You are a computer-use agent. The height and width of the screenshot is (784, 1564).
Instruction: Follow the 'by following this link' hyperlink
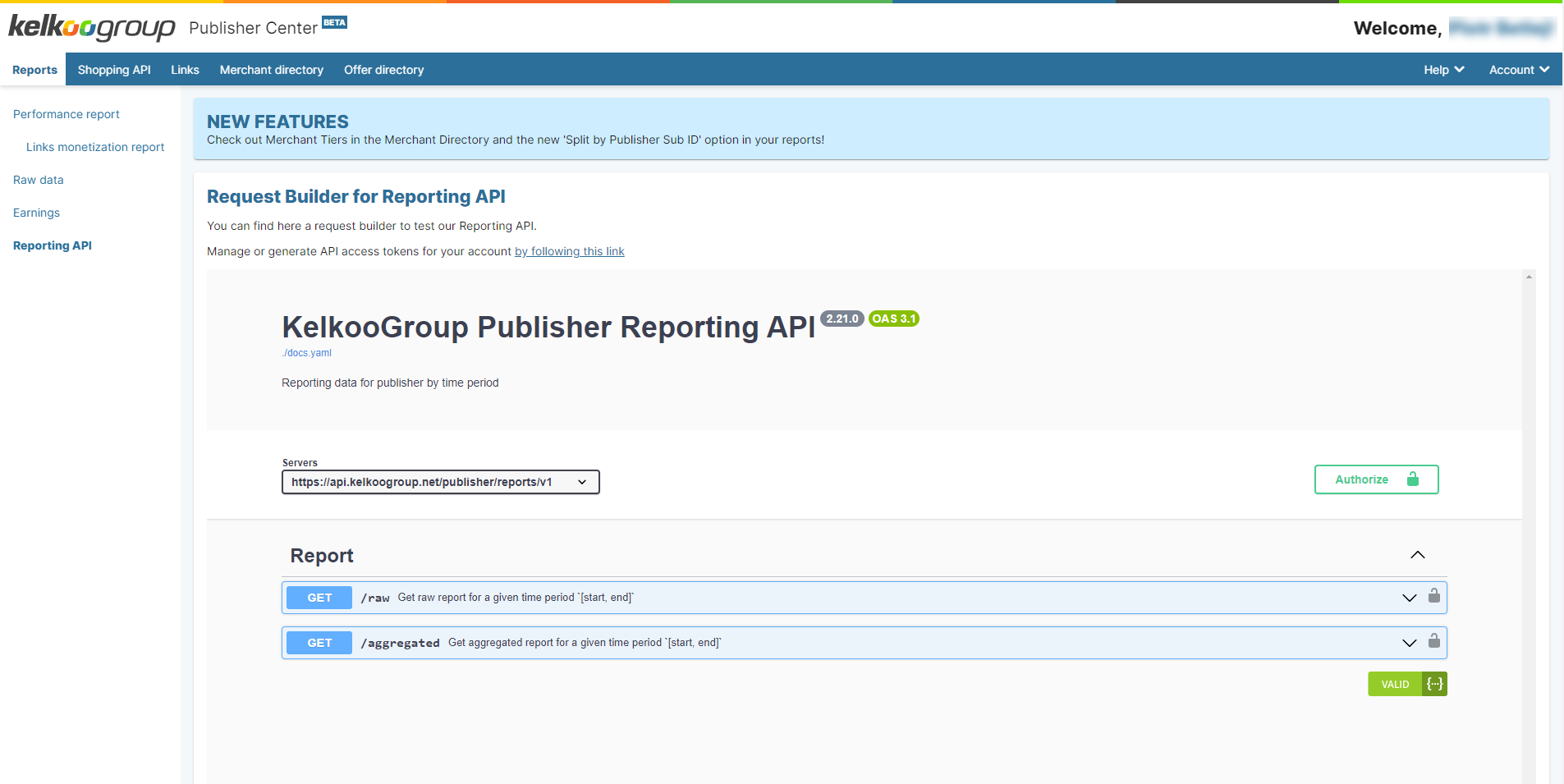tap(569, 251)
